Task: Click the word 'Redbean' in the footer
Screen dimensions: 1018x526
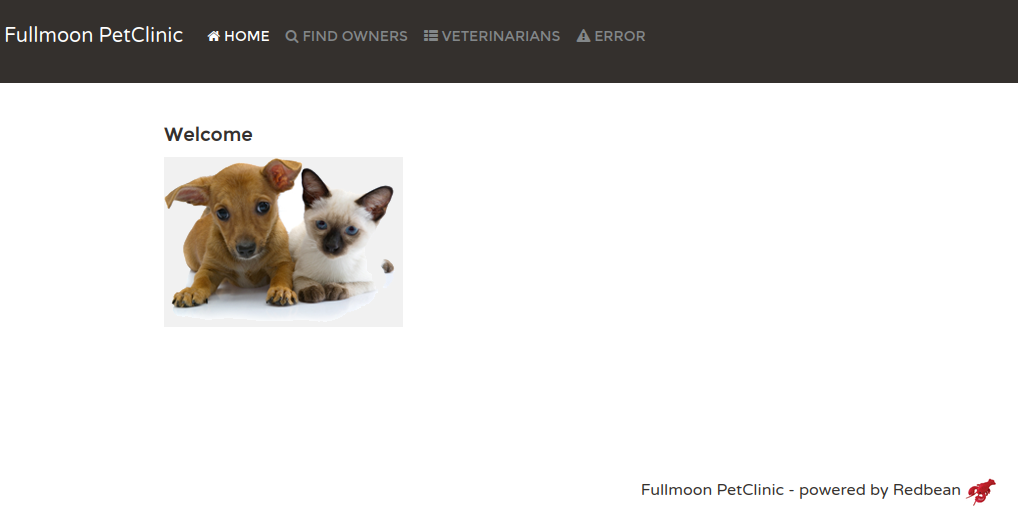Action: coord(926,490)
